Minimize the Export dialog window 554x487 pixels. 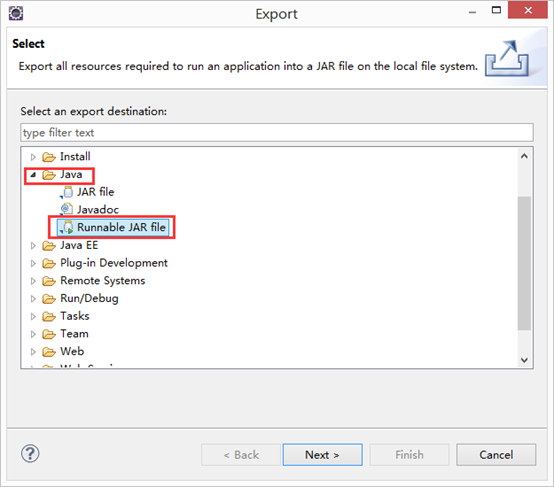(x=472, y=12)
